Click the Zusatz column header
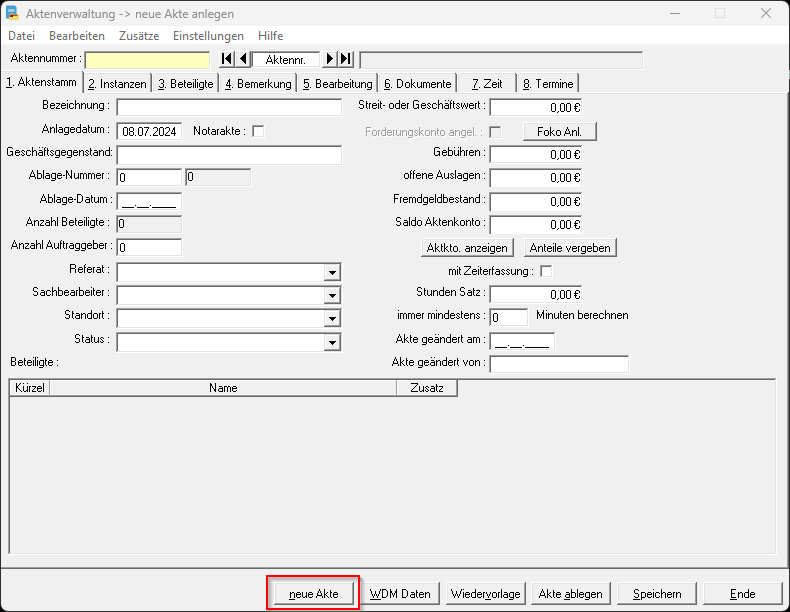This screenshot has height=612, width=790. click(427, 388)
